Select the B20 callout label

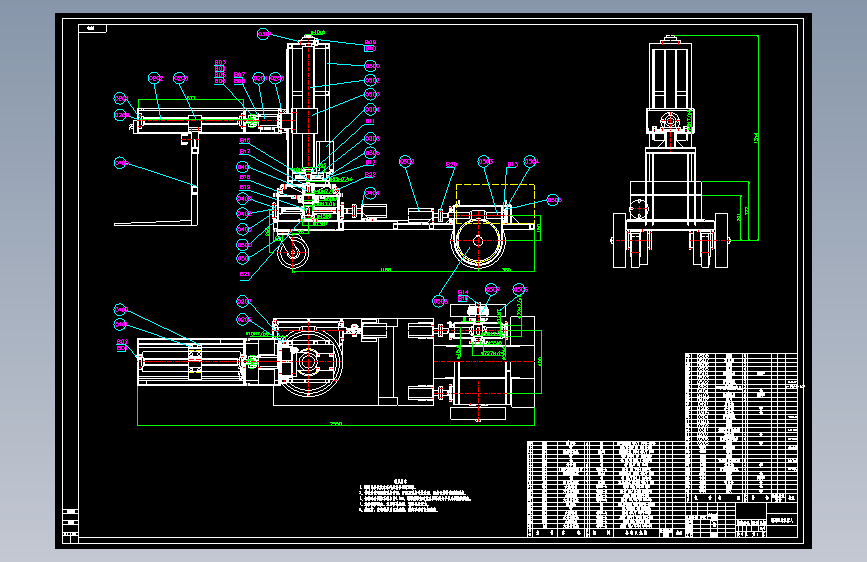tap(451, 165)
